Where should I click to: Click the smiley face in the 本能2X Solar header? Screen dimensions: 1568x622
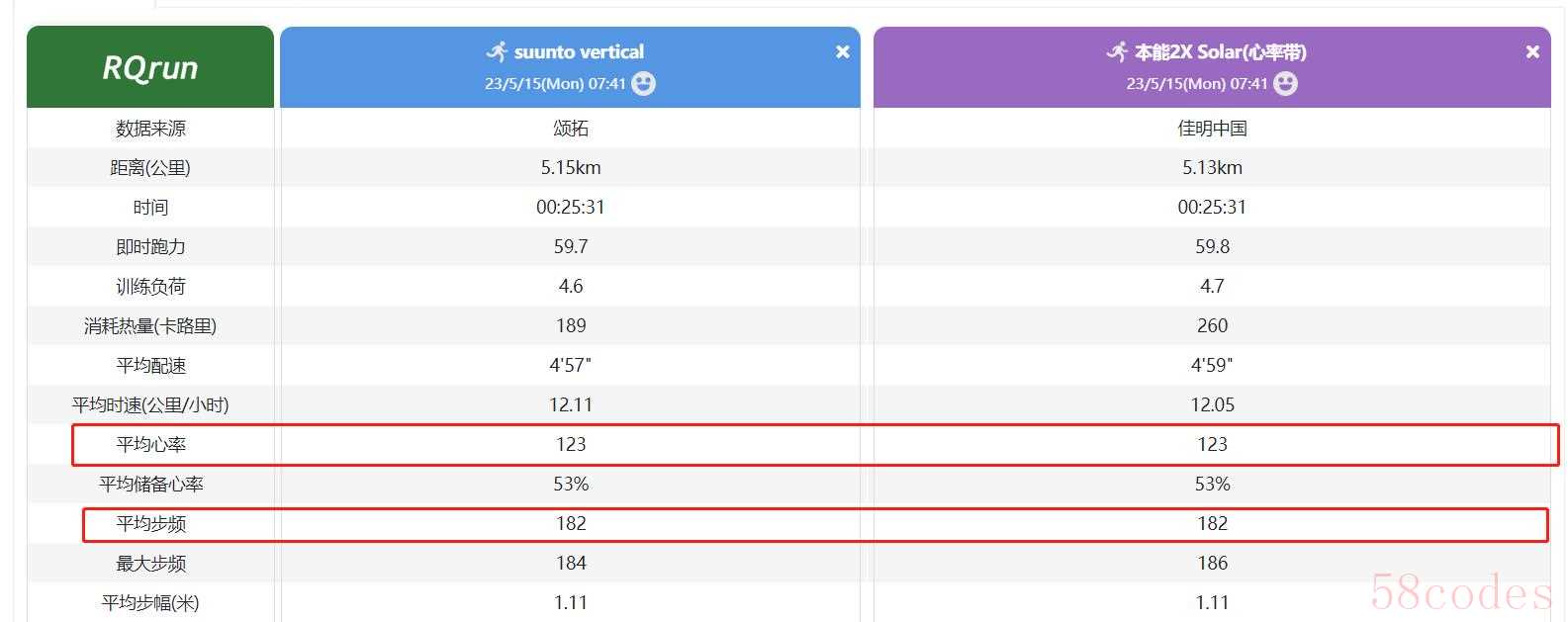[x=1285, y=83]
